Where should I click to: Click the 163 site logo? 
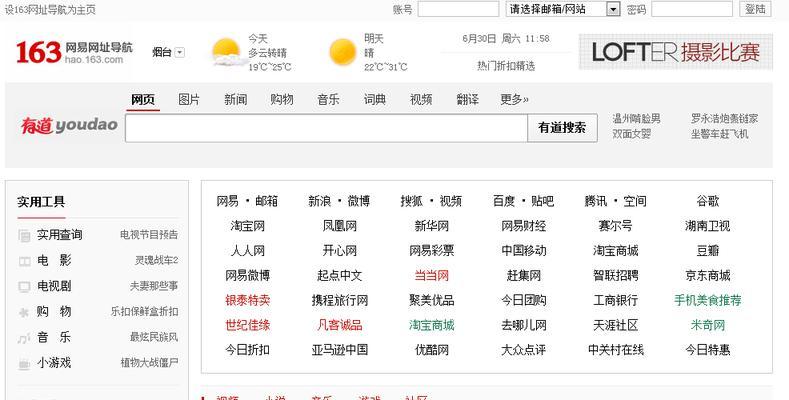[74, 52]
